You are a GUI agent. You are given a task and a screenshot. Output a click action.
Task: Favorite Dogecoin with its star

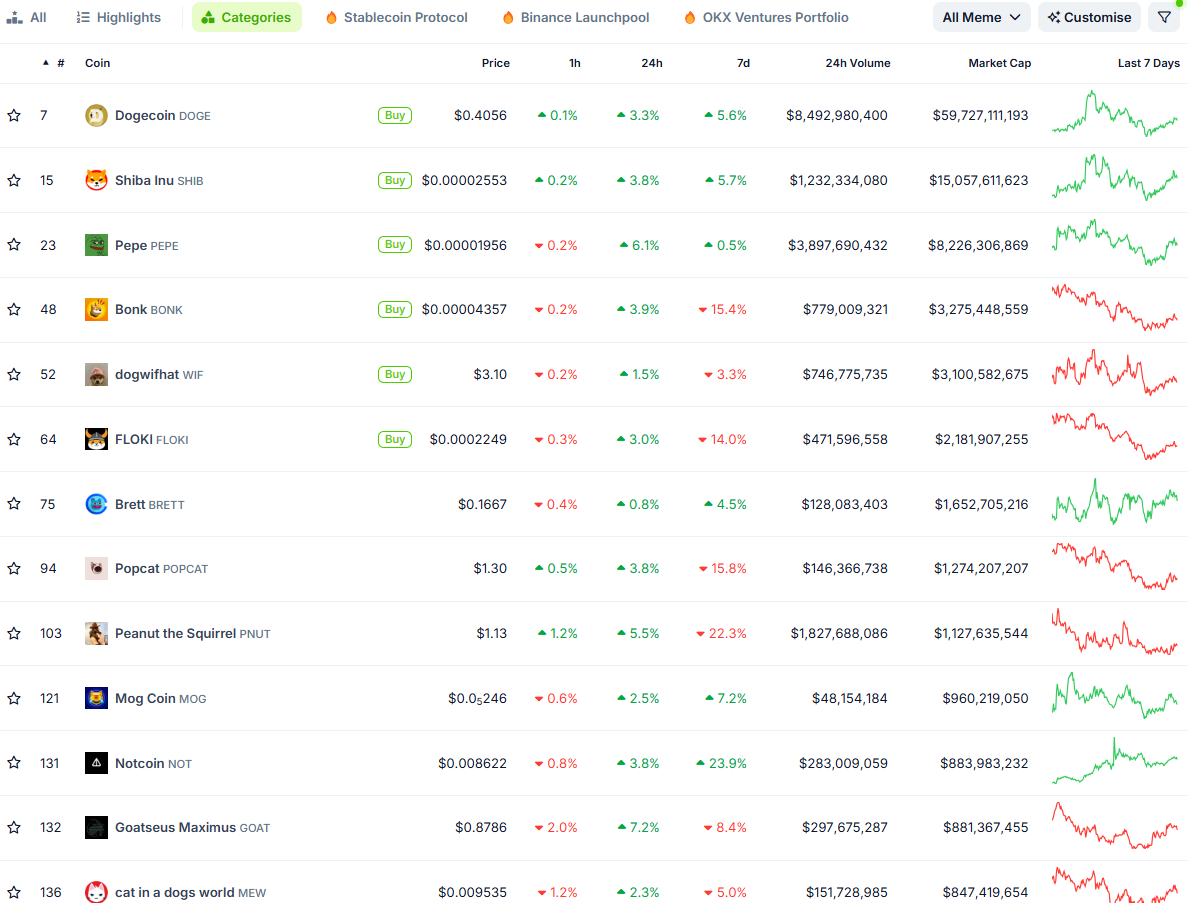[x=14, y=116]
